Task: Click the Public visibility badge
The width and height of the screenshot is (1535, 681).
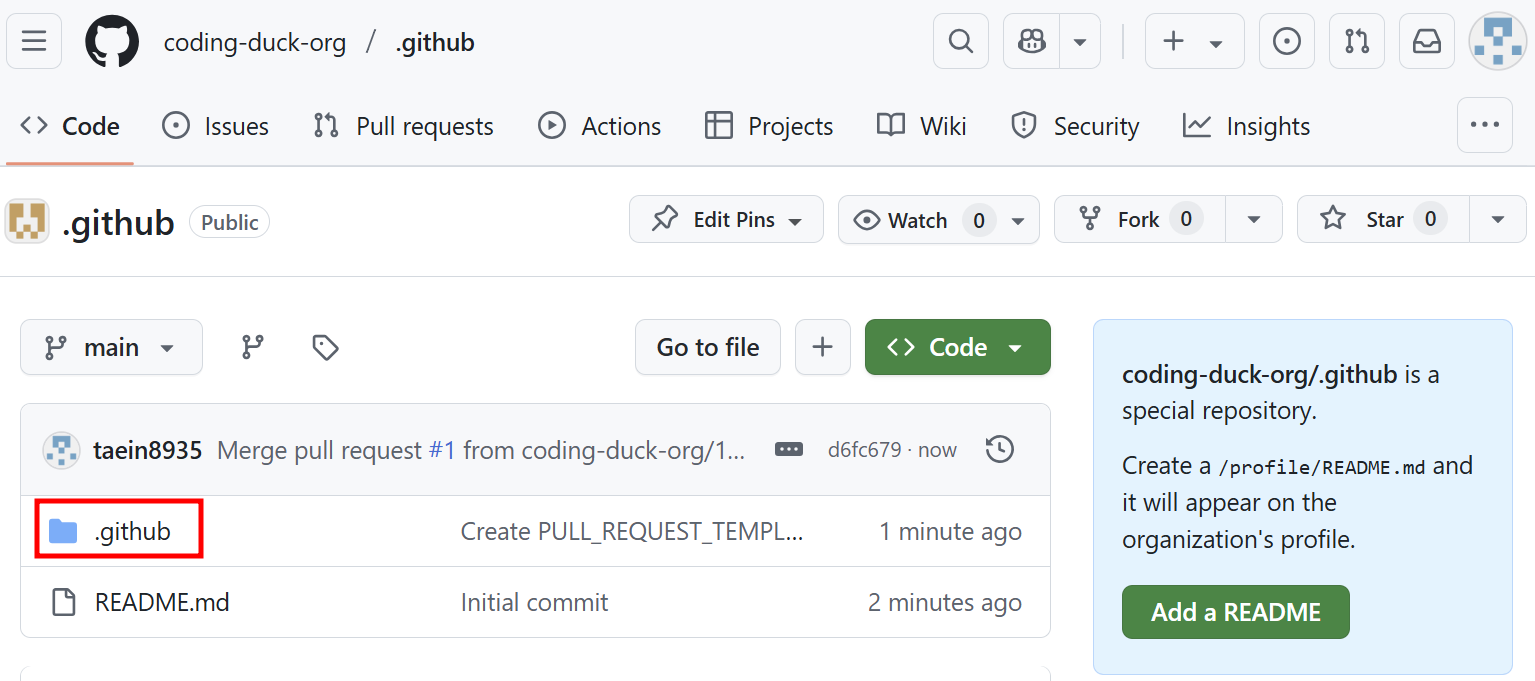Action: click(229, 222)
